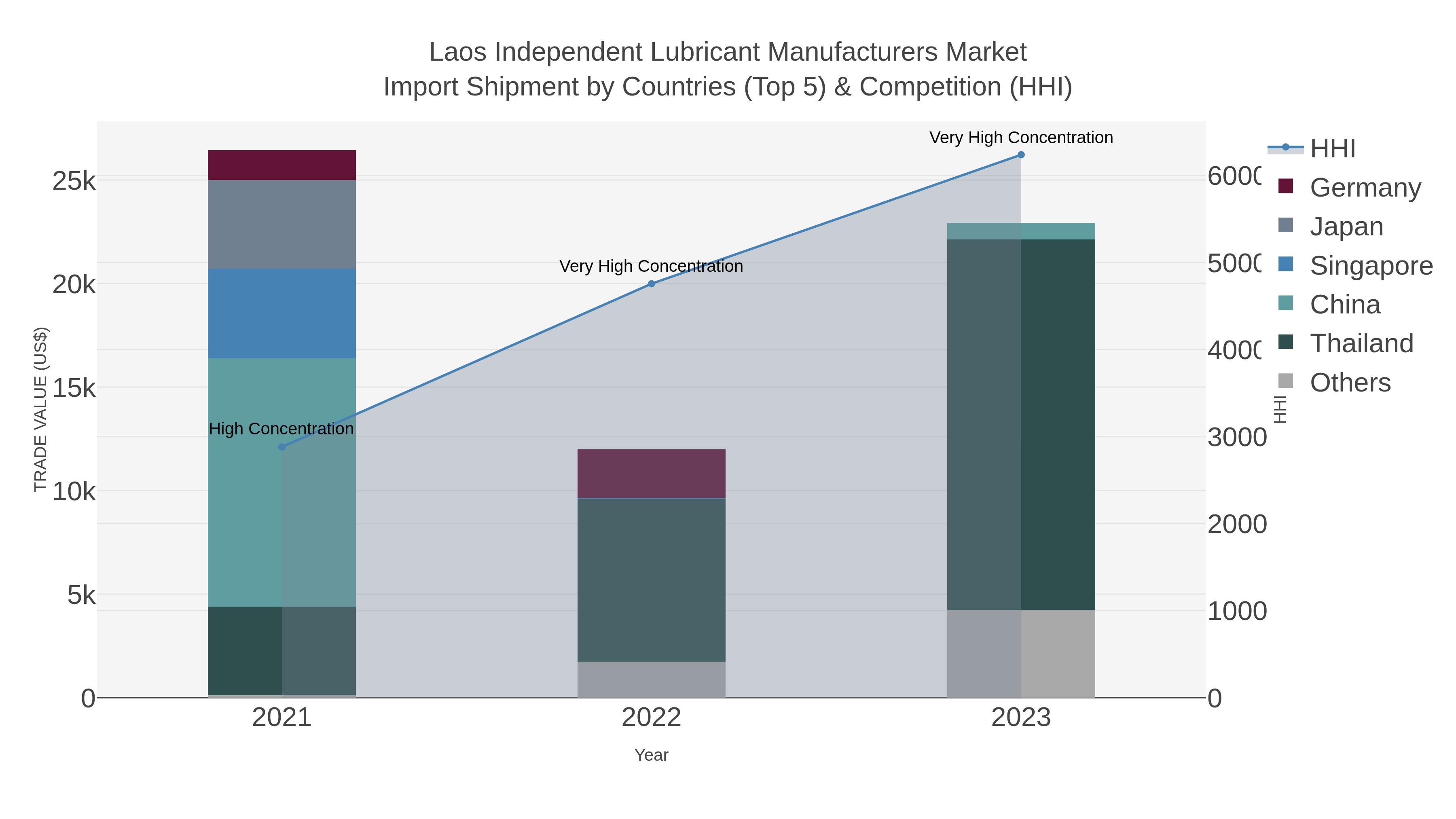Click the Japan segment of 2021 bar
The image size is (1456, 819).
282,224
